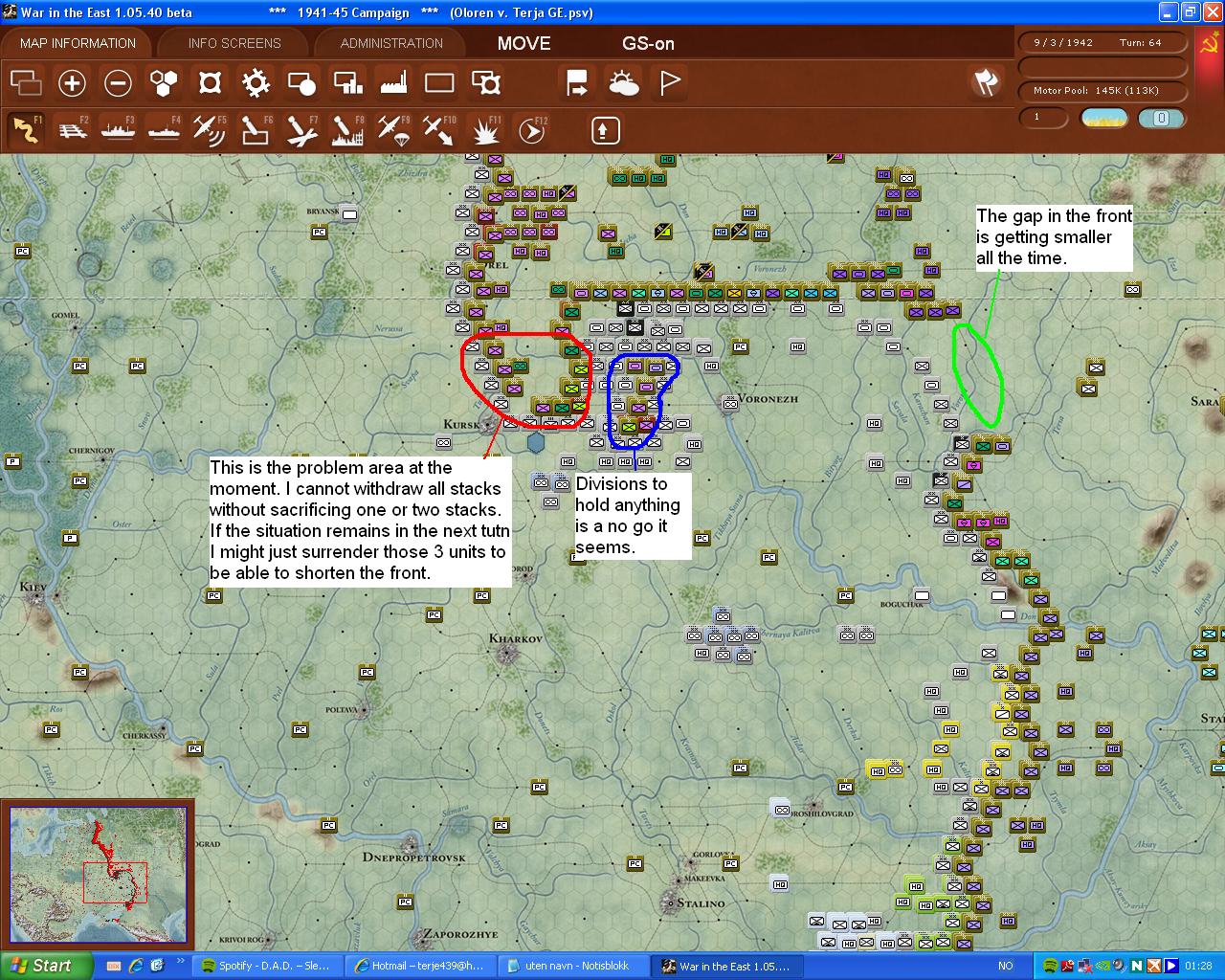
Task: Click the blue indicator showing 0
Action: pyautogui.click(x=1161, y=118)
